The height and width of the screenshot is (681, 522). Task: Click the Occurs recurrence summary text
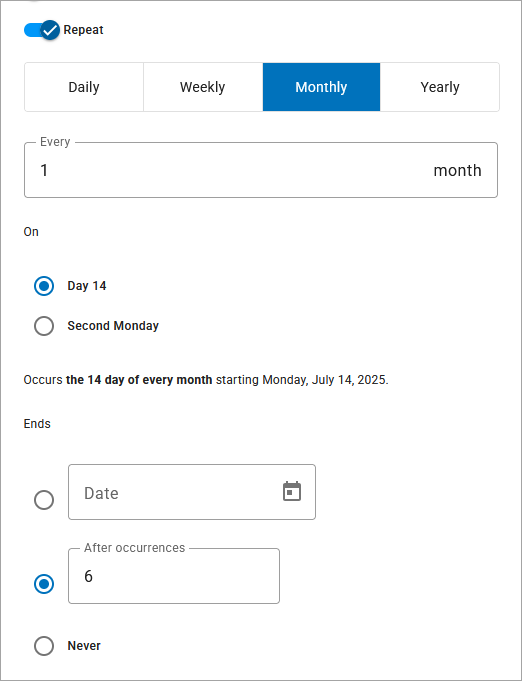tap(206, 380)
